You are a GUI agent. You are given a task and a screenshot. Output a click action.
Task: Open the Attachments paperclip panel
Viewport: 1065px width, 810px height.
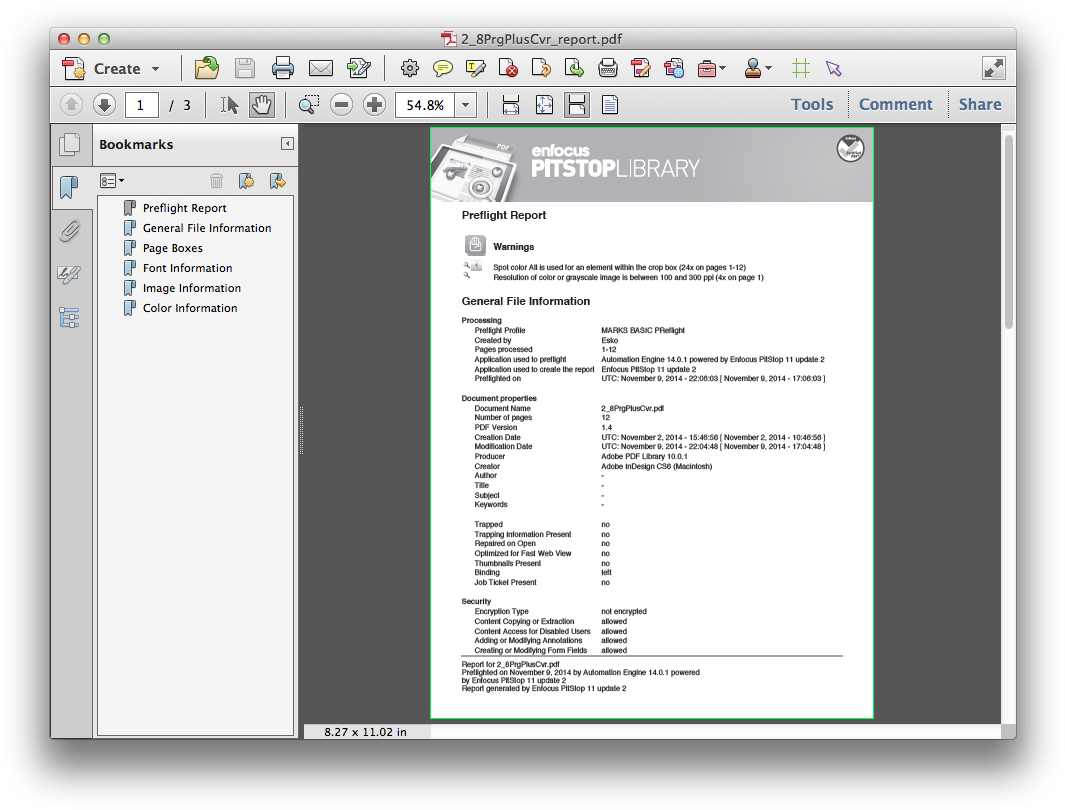coord(70,231)
